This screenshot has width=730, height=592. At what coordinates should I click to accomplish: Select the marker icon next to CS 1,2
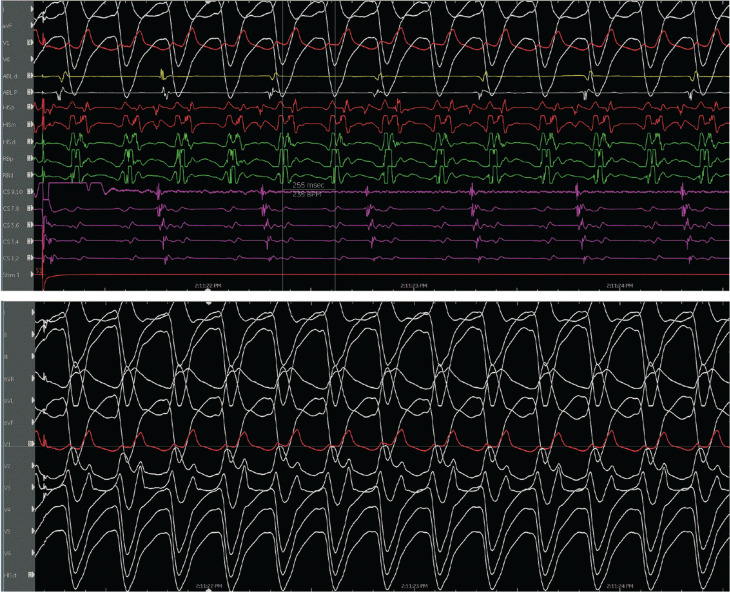(x=31, y=258)
